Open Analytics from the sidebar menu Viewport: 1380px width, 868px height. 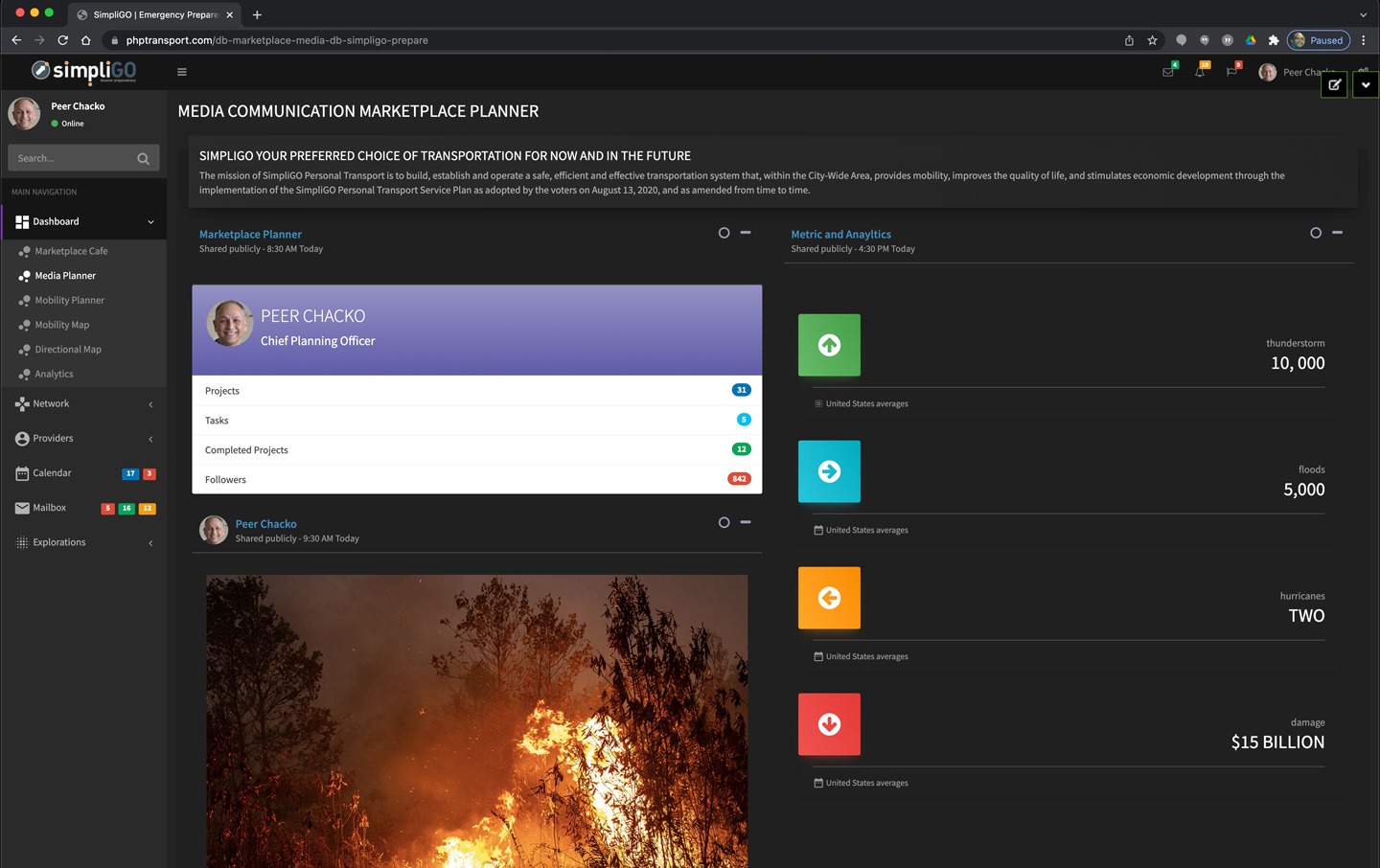tap(55, 374)
